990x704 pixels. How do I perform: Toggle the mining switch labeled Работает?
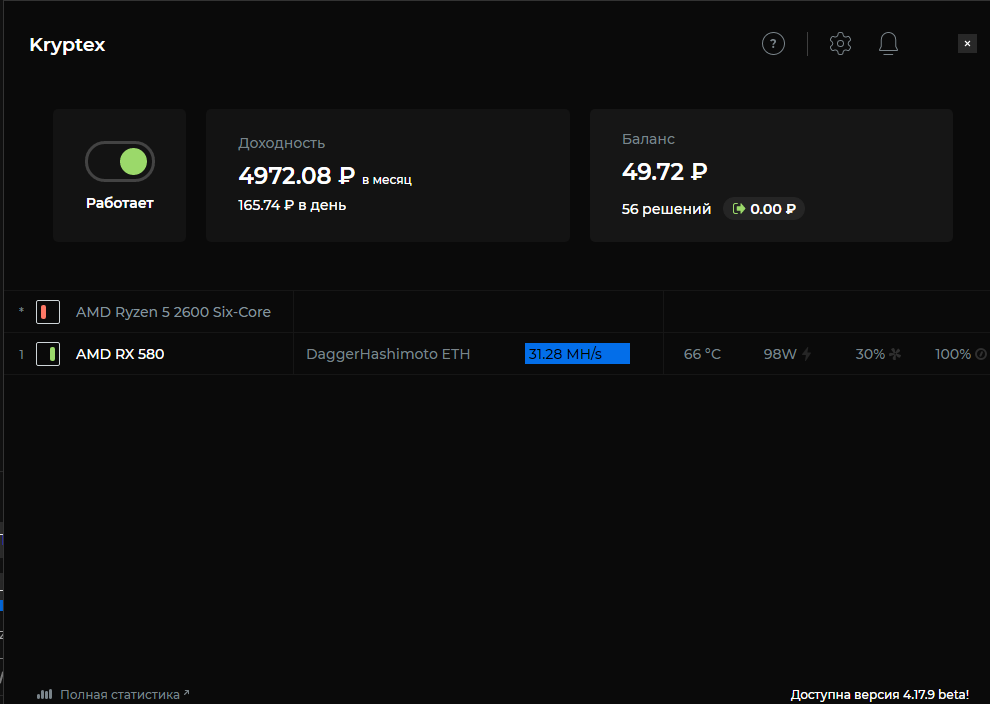coord(120,162)
